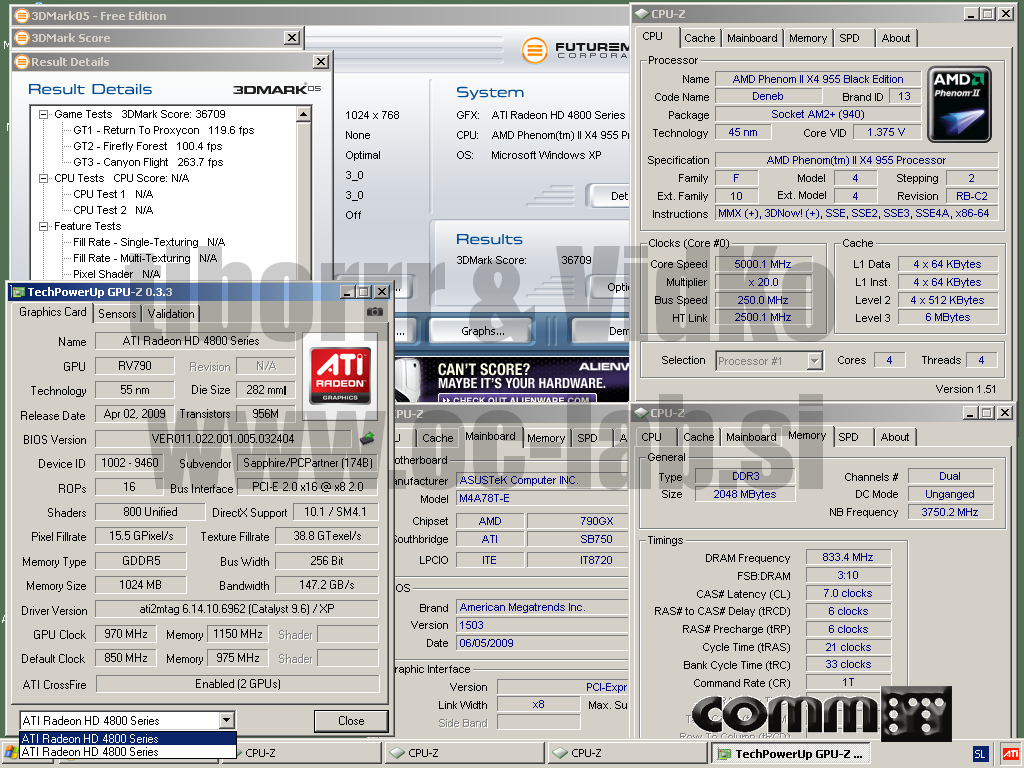
Task: Open Cache tab in top CPU-Z window
Action: coord(699,39)
